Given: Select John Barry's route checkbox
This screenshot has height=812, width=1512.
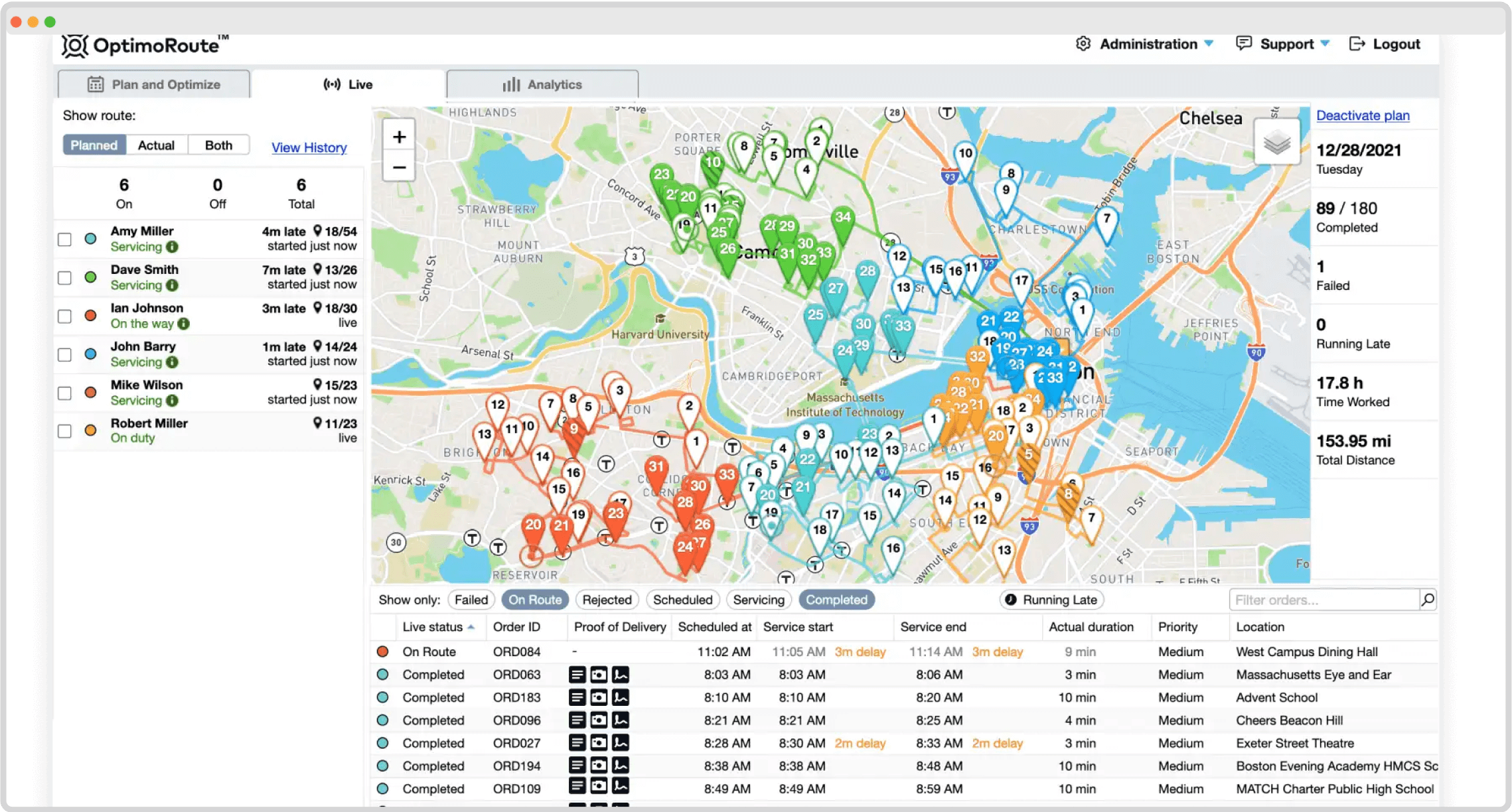Looking at the screenshot, I should 64,355.
